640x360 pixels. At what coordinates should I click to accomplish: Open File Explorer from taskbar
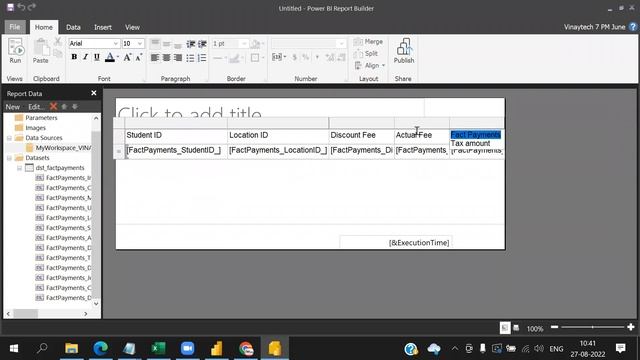(x=71, y=348)
